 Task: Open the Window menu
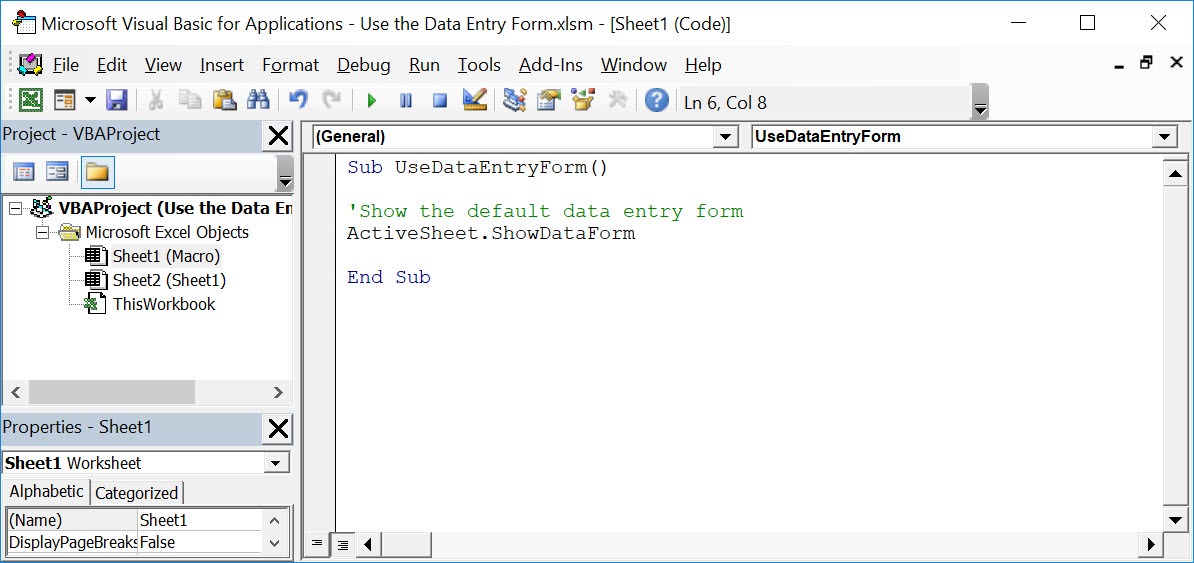(634, 66)
